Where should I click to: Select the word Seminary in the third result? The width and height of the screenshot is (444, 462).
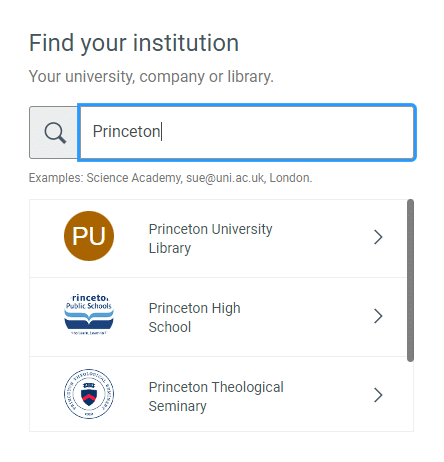(x=178, y=406)
